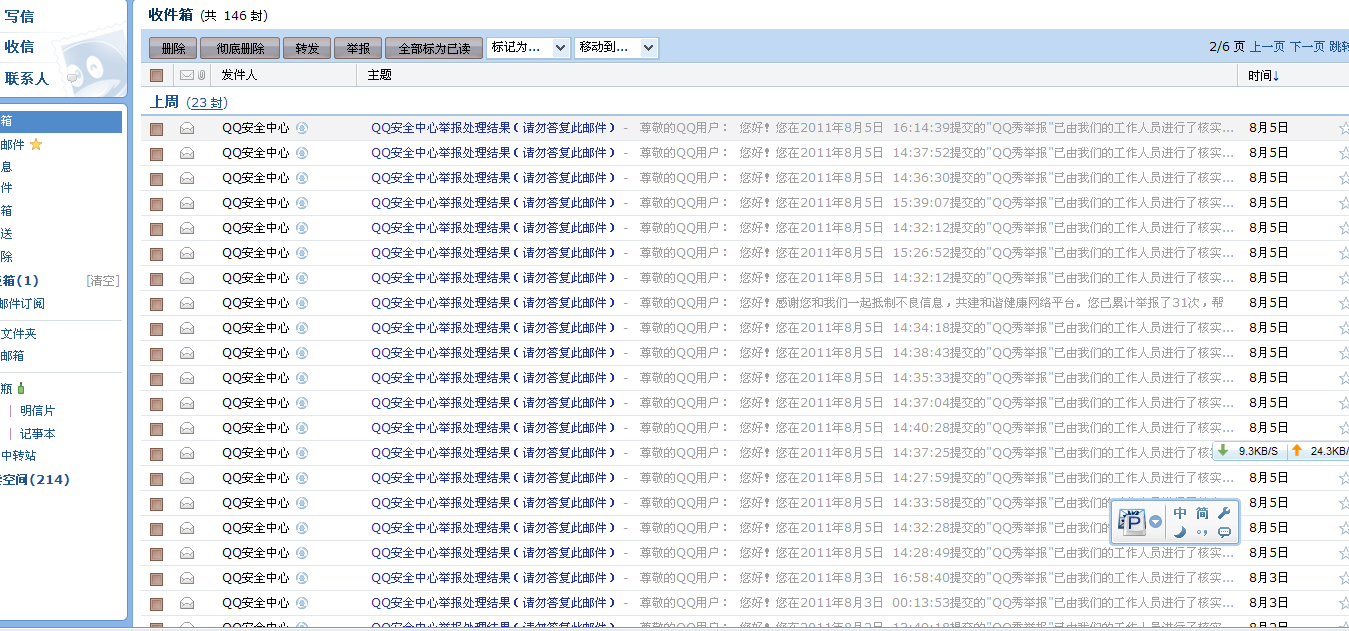
Task: Click sender contact icon in 16:58:40 row
Action: [x=302, y=578]
